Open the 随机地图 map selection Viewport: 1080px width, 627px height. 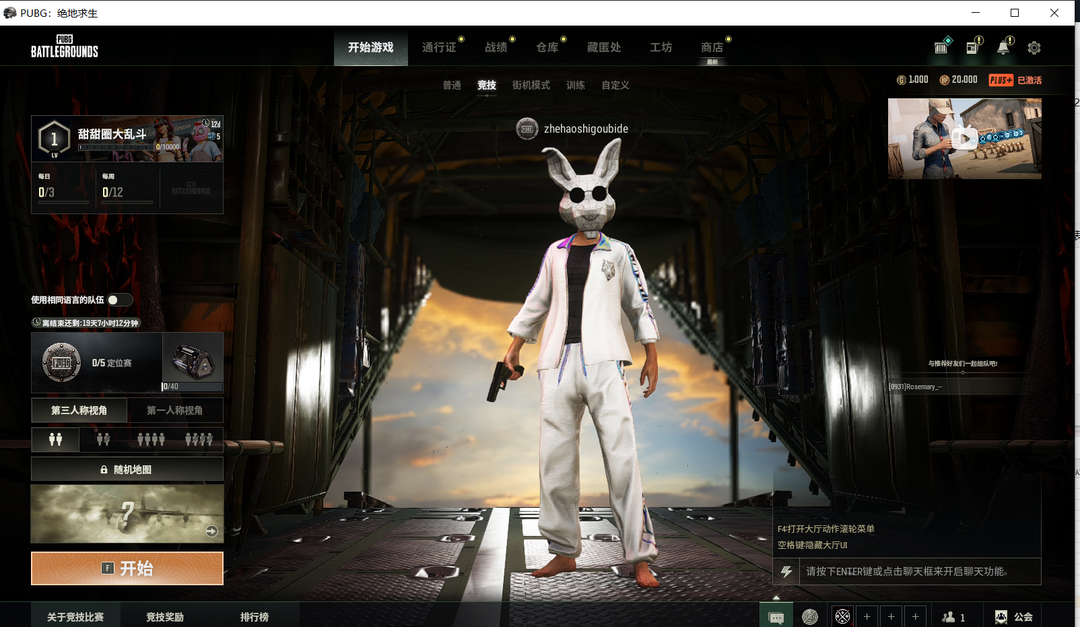point(127,469)
